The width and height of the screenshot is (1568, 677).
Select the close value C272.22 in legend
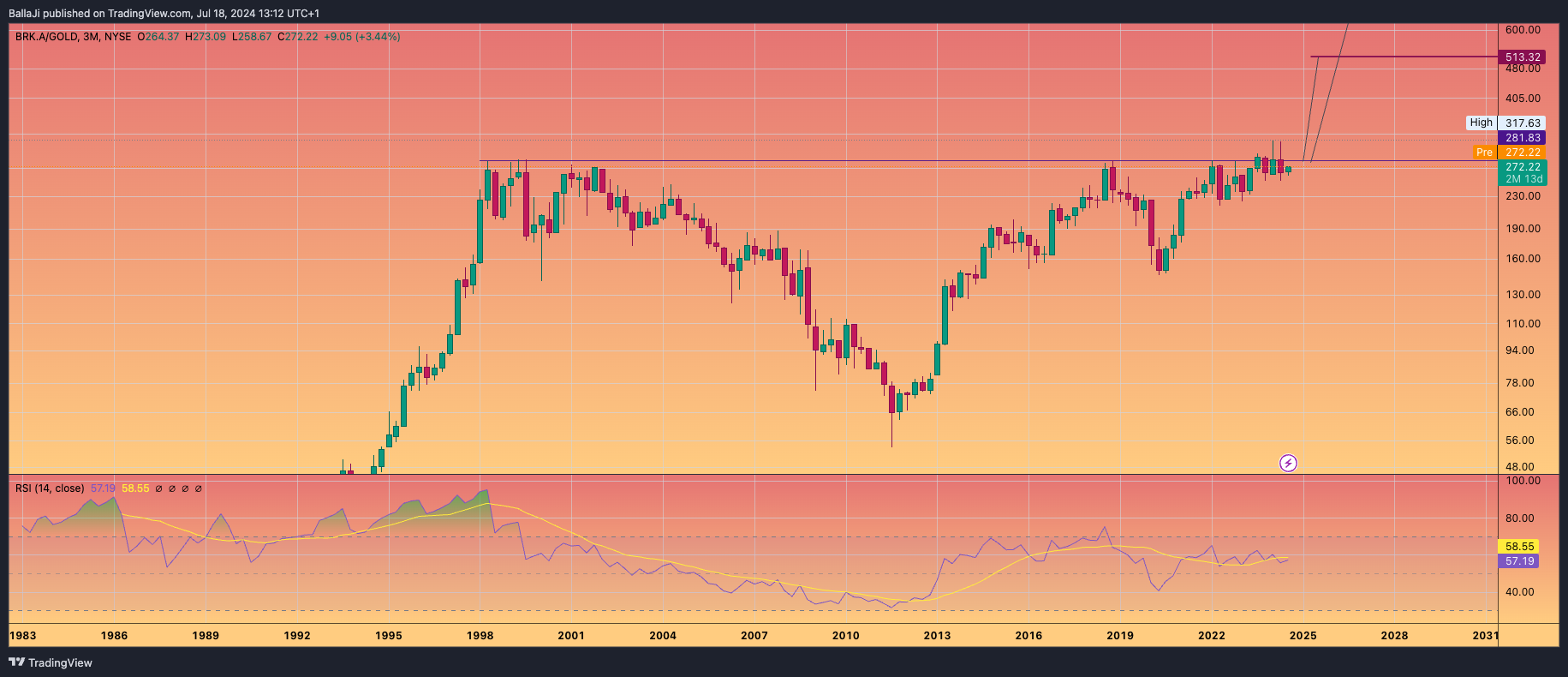pos(298,37)
